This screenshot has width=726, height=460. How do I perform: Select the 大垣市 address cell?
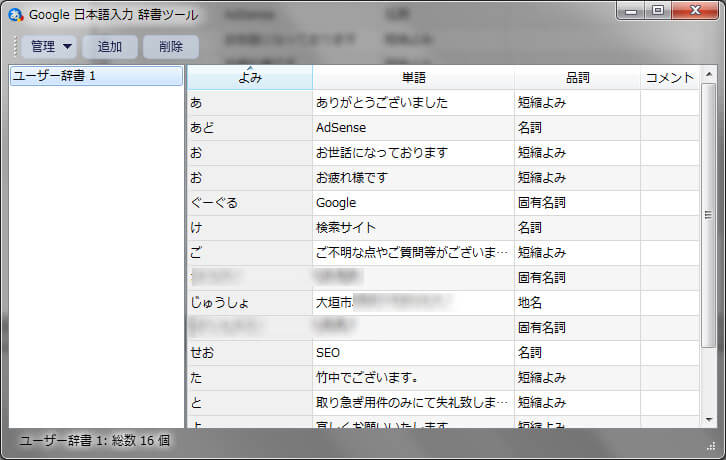pos(413,302)
